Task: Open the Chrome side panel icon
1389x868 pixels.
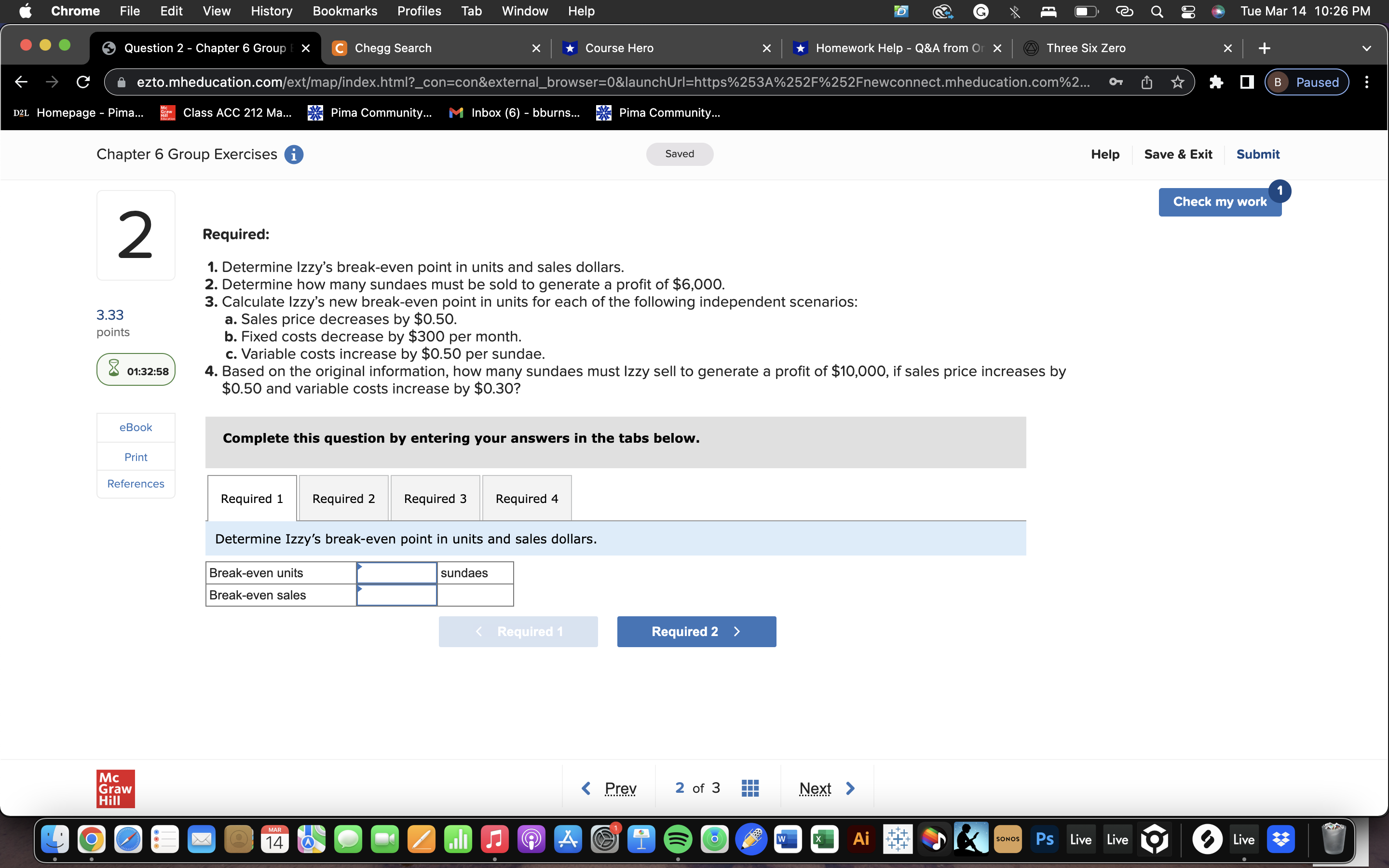Action: pos(1246,82)
